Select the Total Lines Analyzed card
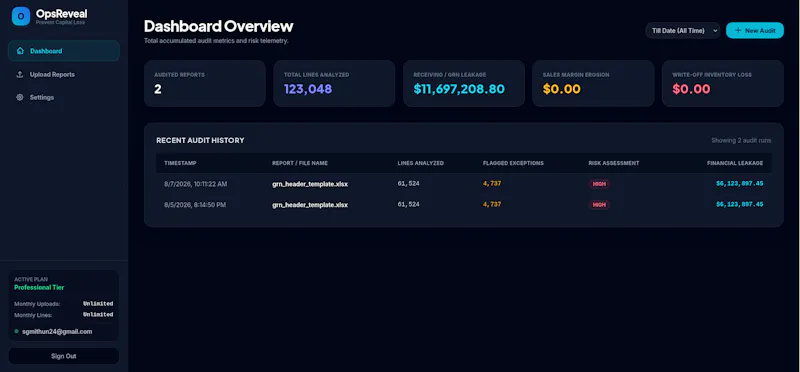This screenshot has height=372, width=800. (x=334, y=83)
